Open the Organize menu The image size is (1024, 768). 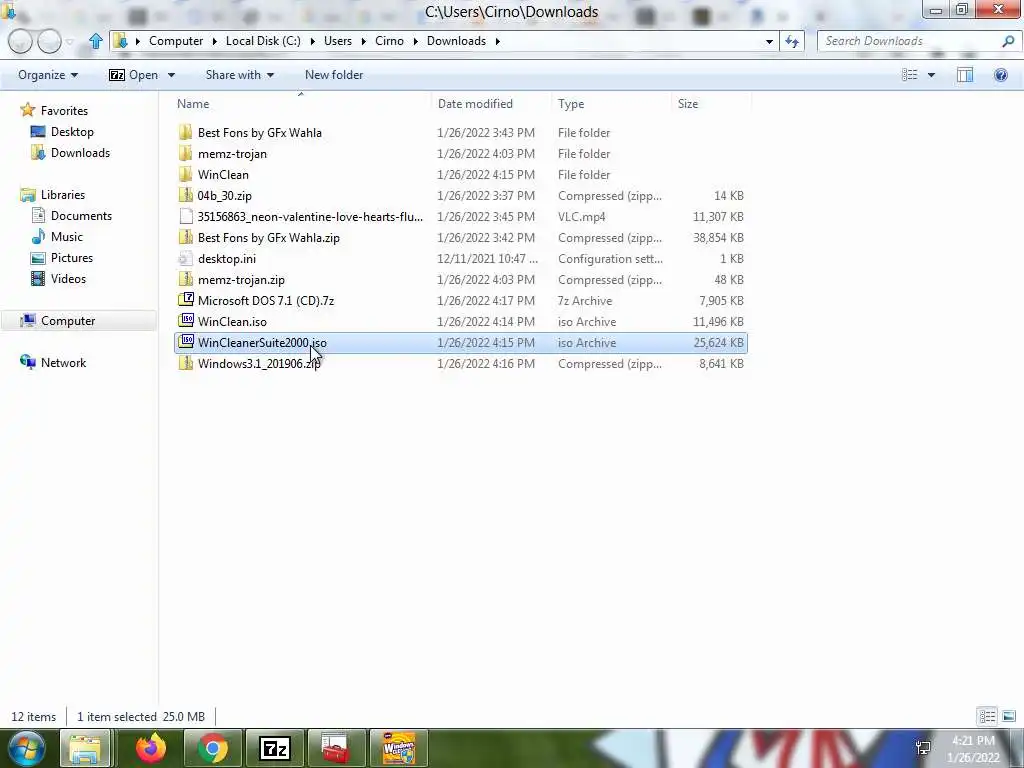pyautogui.click(x=48, y=75)
